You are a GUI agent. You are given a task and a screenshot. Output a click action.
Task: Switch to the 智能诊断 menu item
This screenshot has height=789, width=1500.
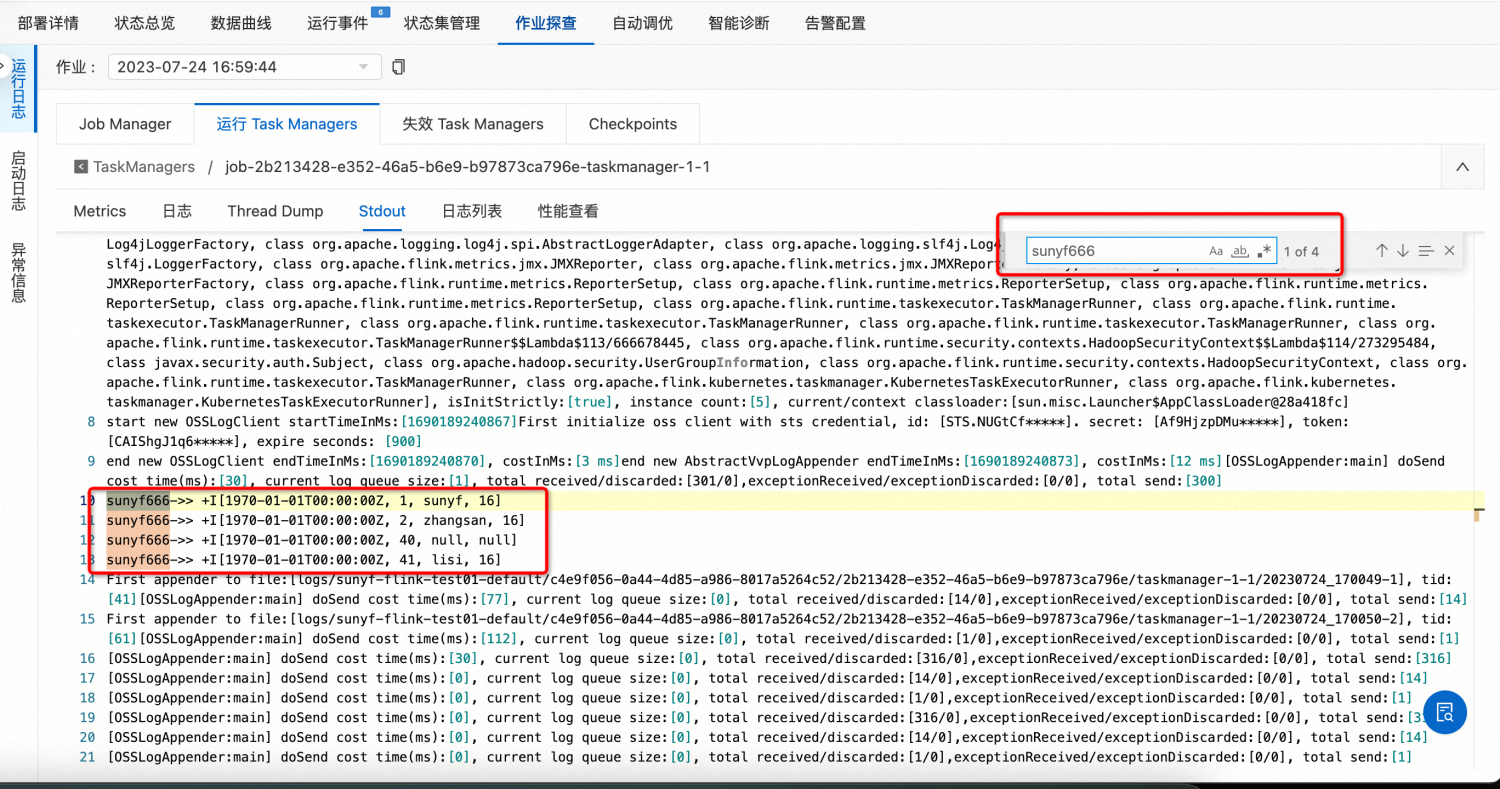click(738, 23)
